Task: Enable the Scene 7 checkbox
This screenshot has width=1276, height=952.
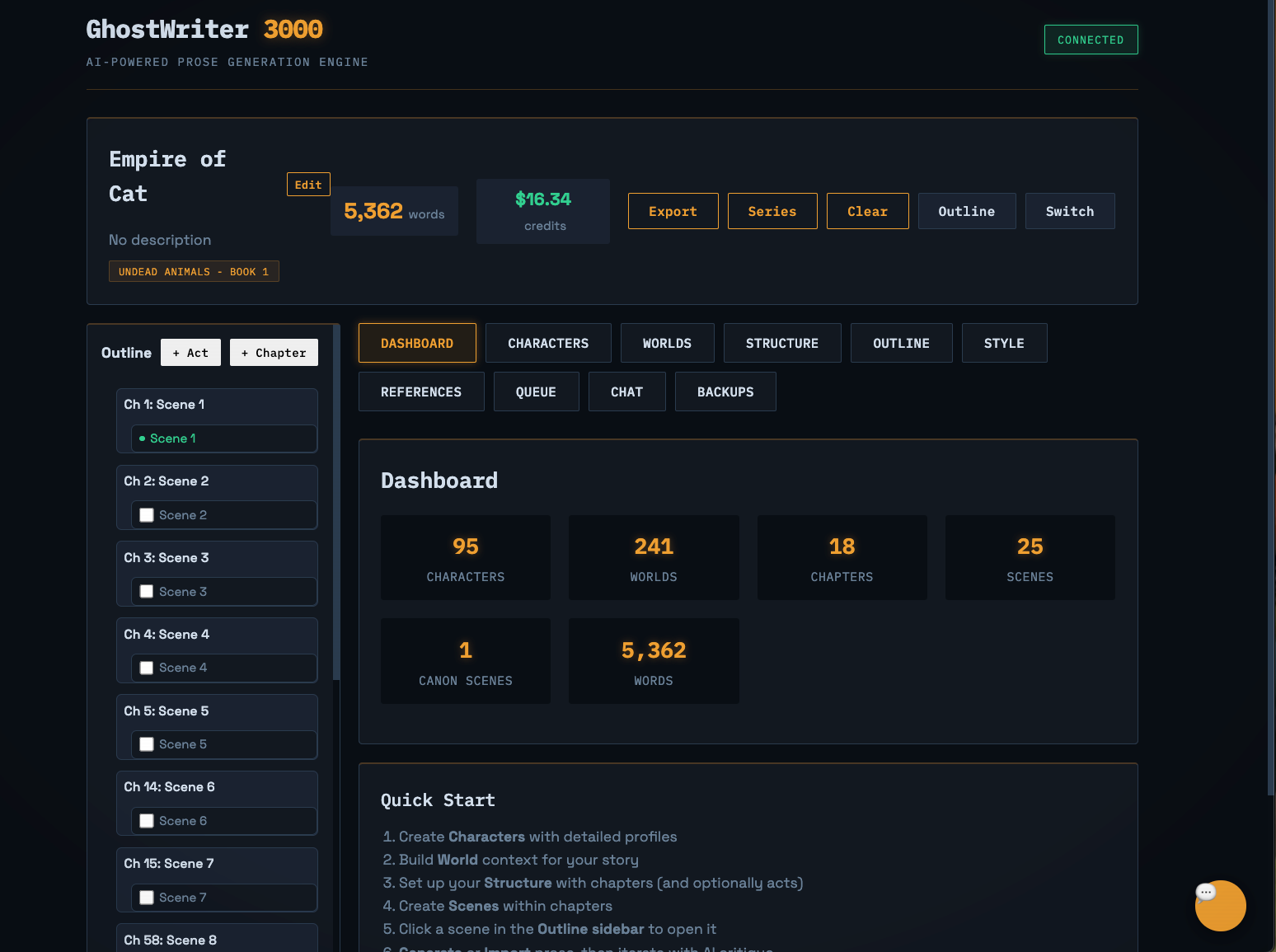Action: (x=147, y=897)
